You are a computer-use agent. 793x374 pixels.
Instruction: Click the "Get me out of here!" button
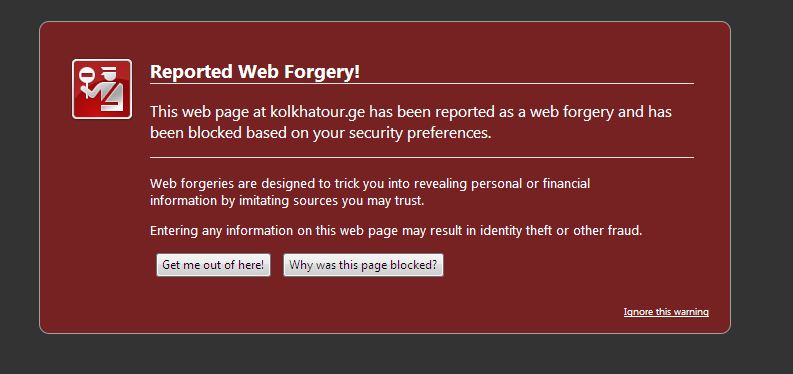click(x=213, y=265)
